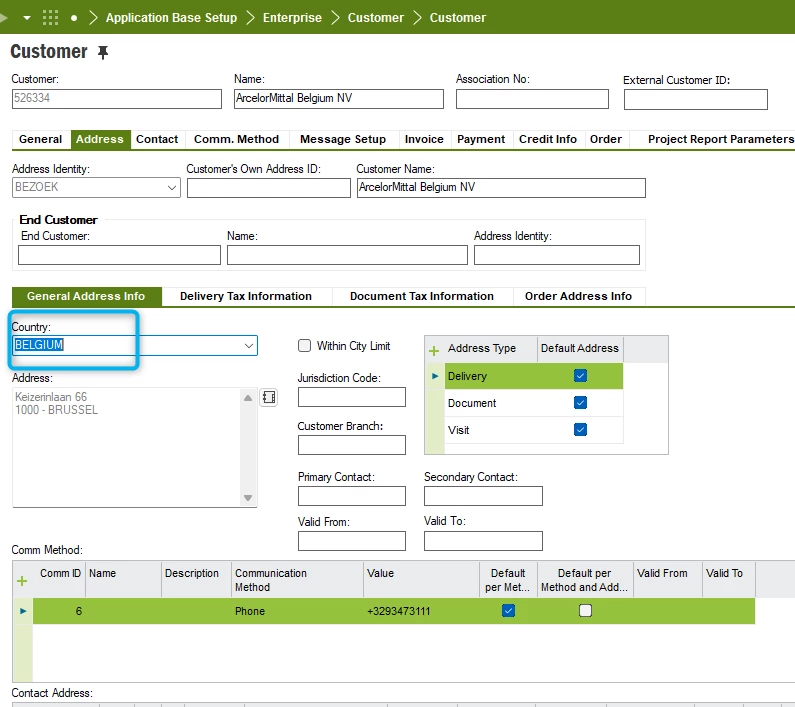Screen dimensions: 795x707
Task: Open the apps grid navigator icon
Action: [50, 18]
